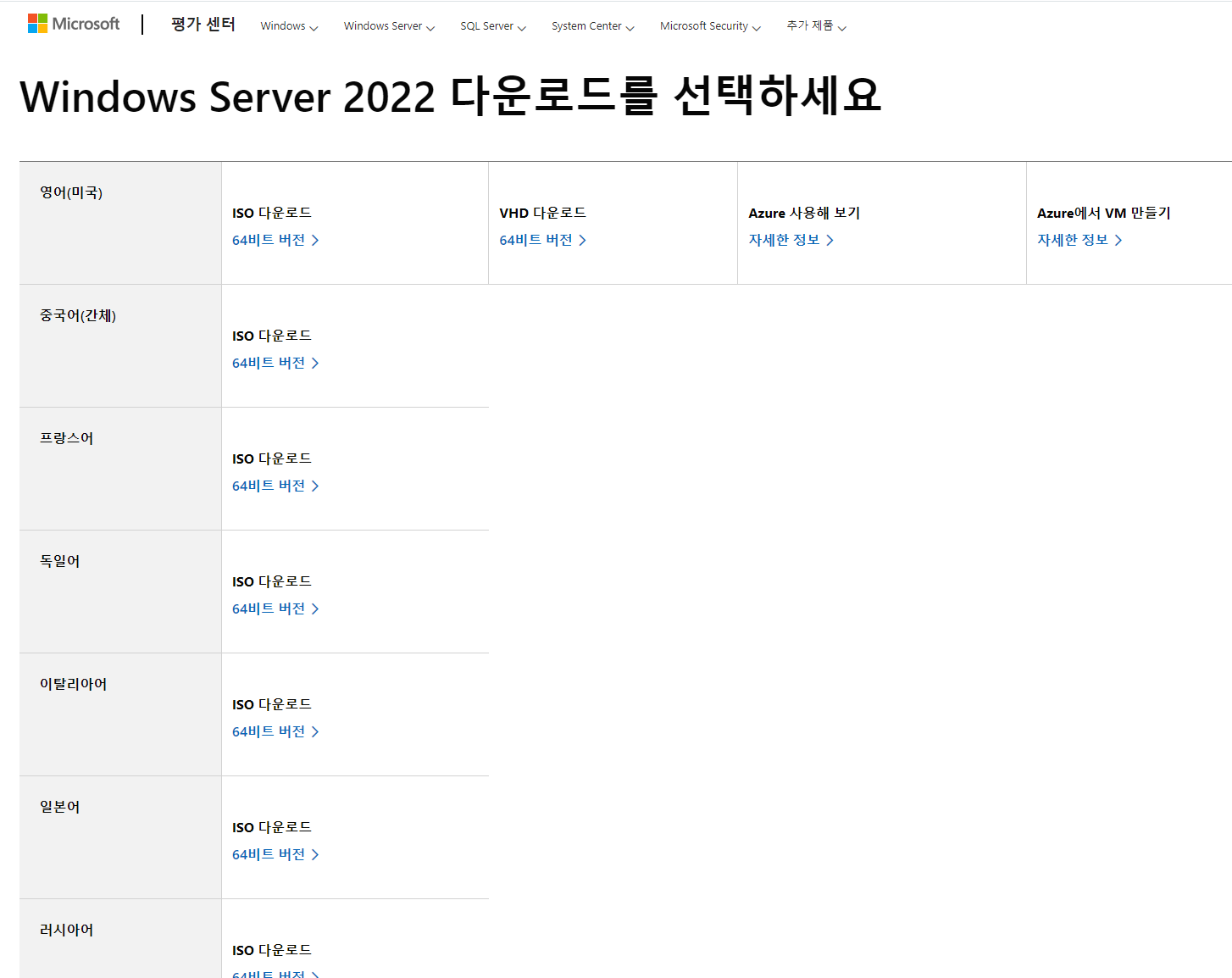Select the 이탈리아어 language label
Viewport: 1232px width, 978px height.
pyautogui.click(x=74, y=684)
